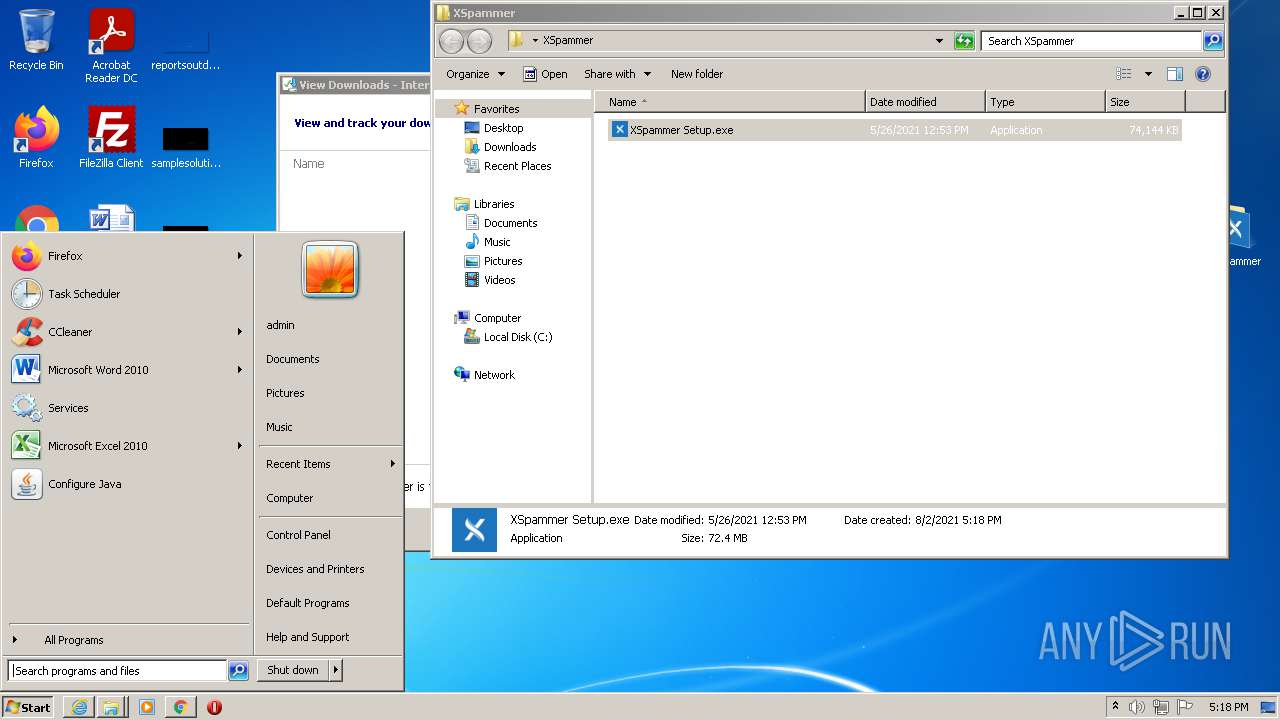This screenshot has height=720, width=1280.
Task: Open the Organize dropdown menu
Action: coord(475,74)
